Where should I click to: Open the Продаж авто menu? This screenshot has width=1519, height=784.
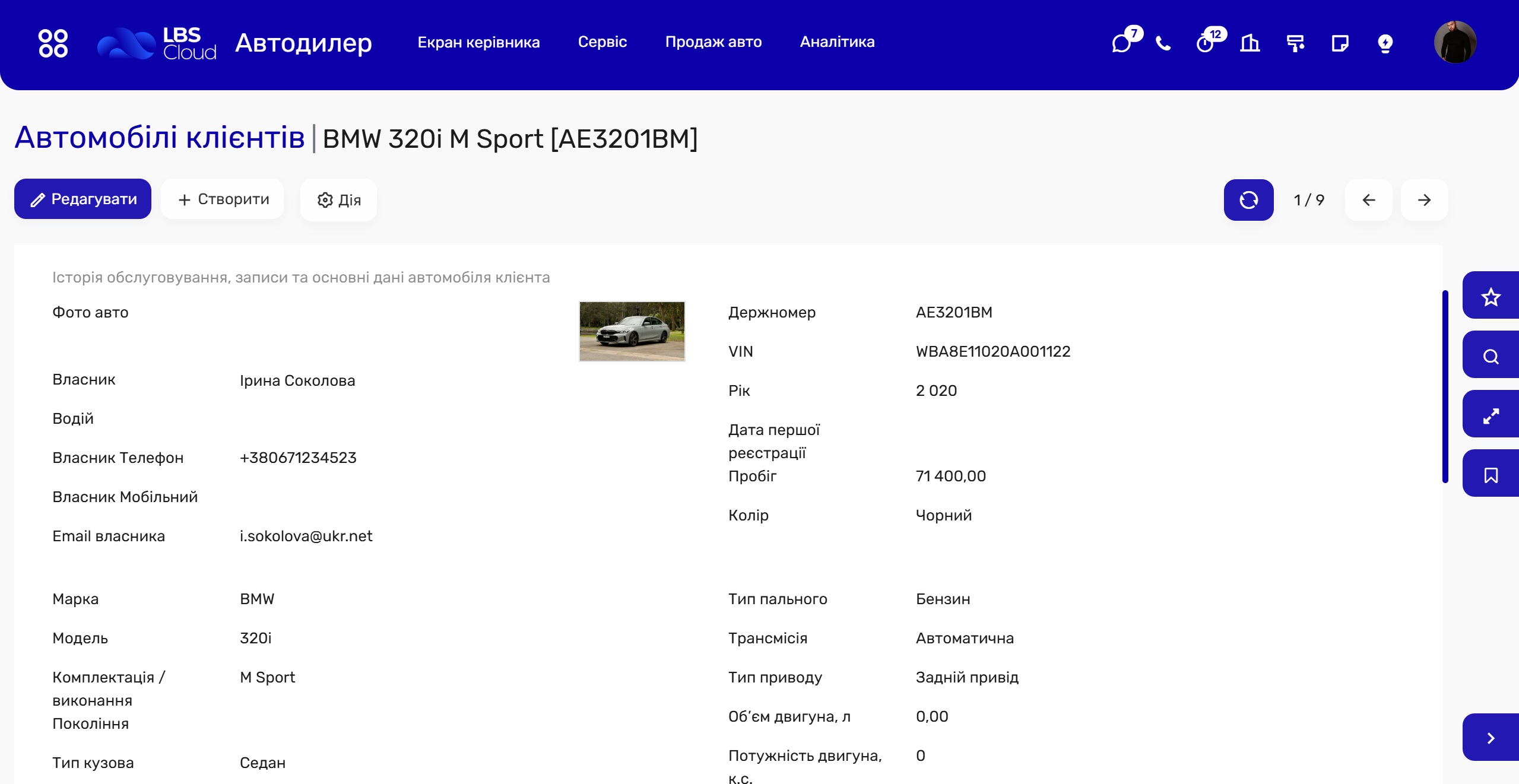click(x=713, y=42)
